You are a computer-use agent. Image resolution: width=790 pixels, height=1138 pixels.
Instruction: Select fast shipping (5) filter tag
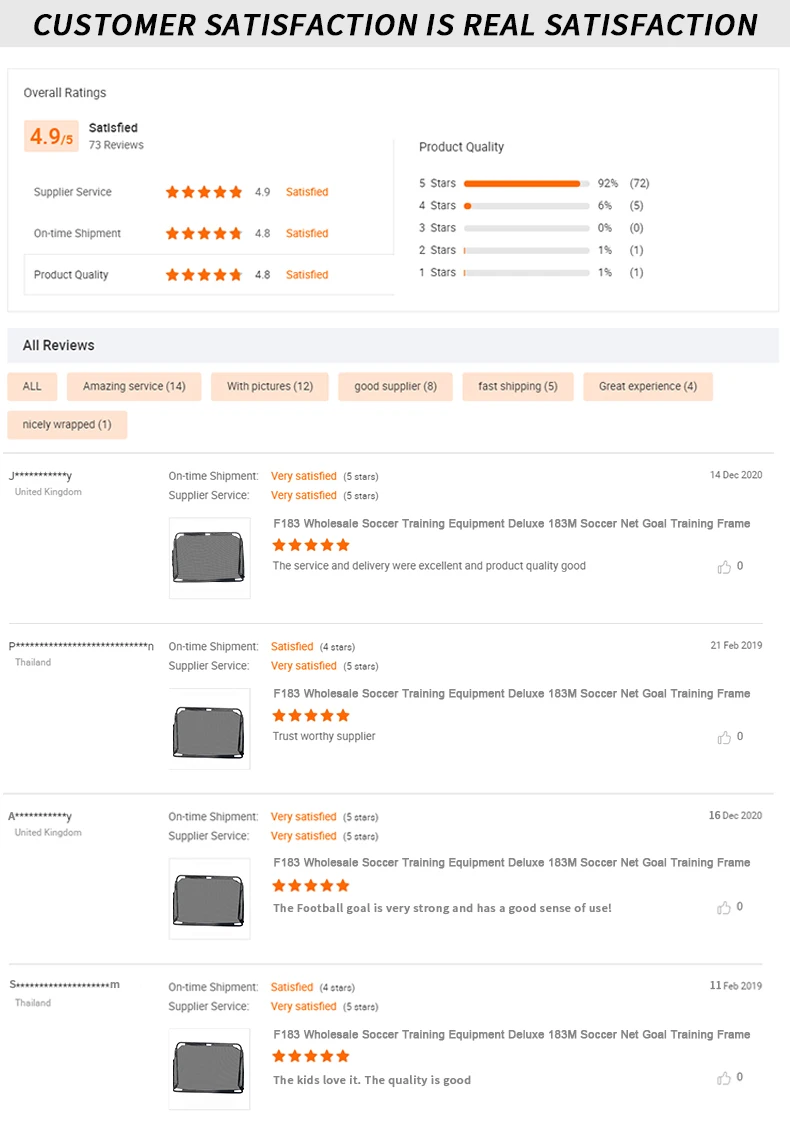[518, 387]
